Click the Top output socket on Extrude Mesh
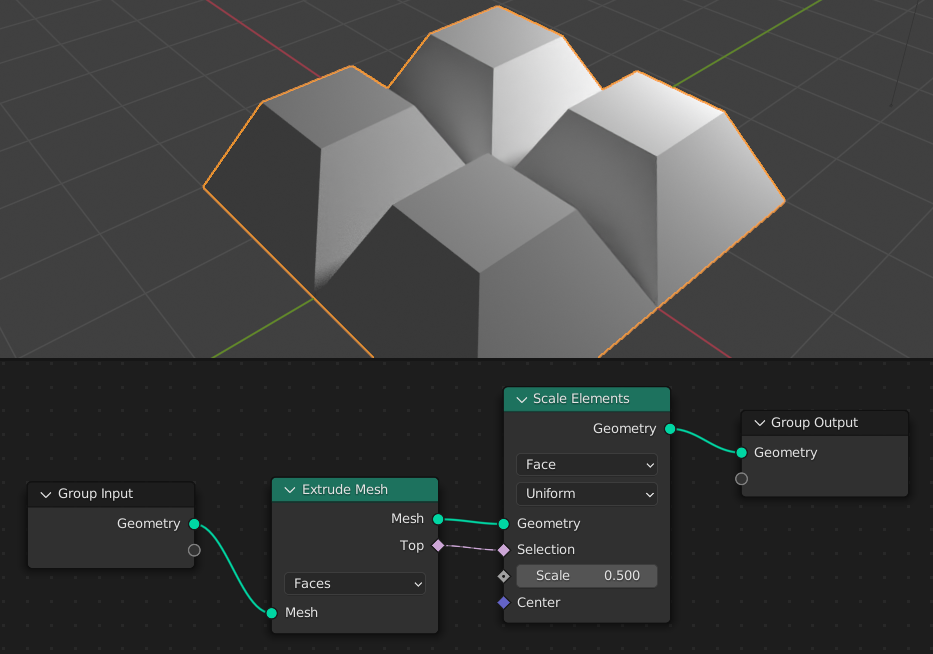 point(438,545)
